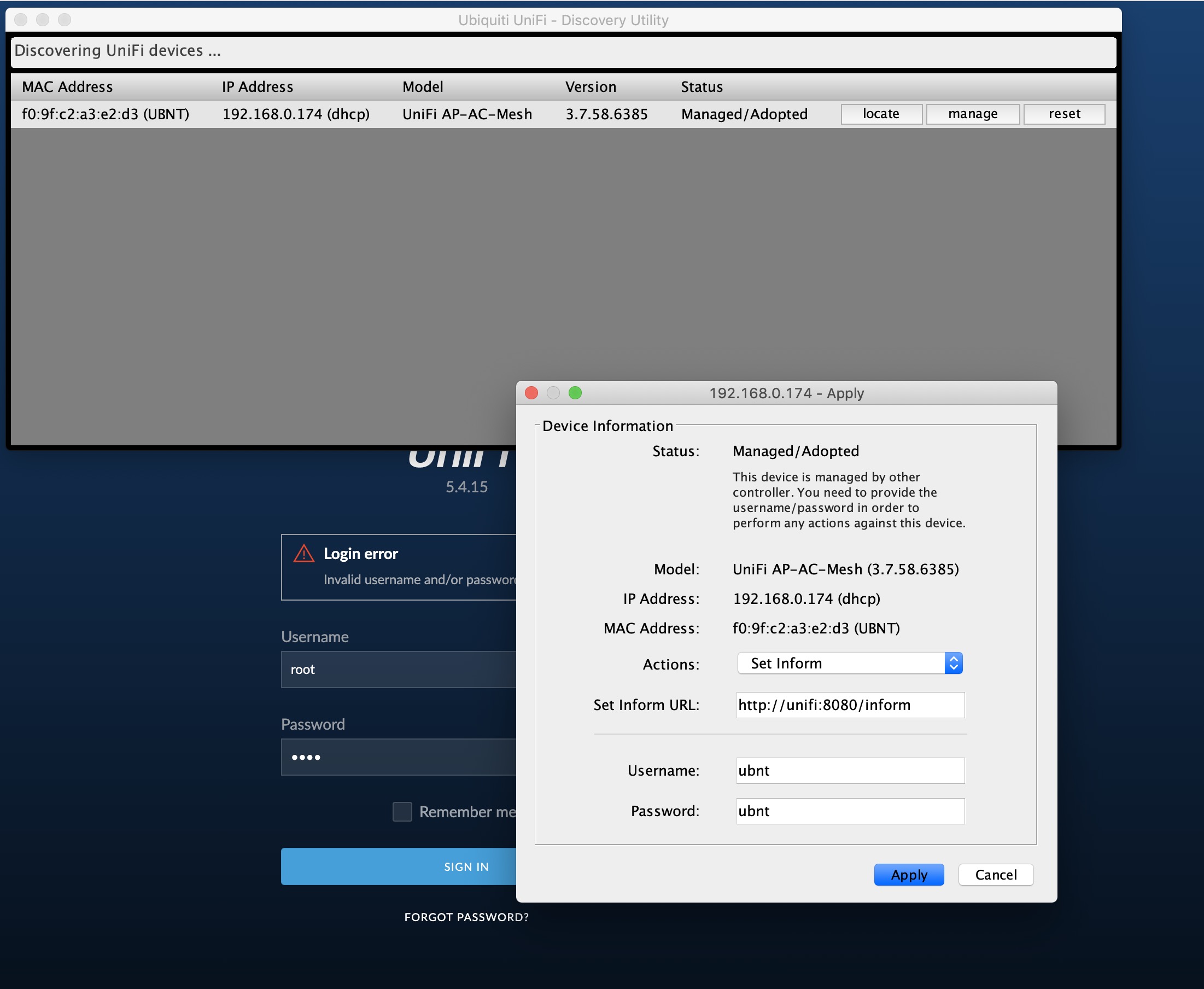Click green zoom button on Apply dialog
The height and width of the screenshot is (989, 1204).
[x=575, y=393]
